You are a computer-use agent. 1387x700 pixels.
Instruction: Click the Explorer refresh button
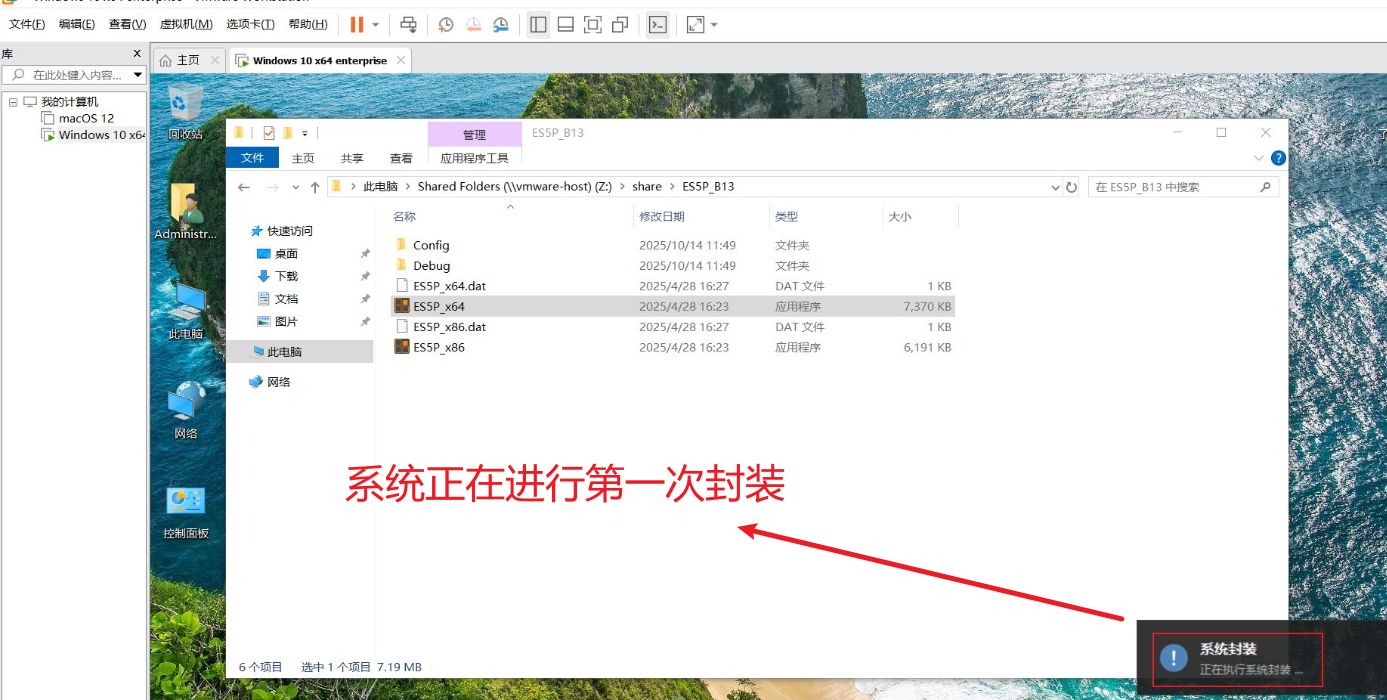click(x=1072, y=187)
